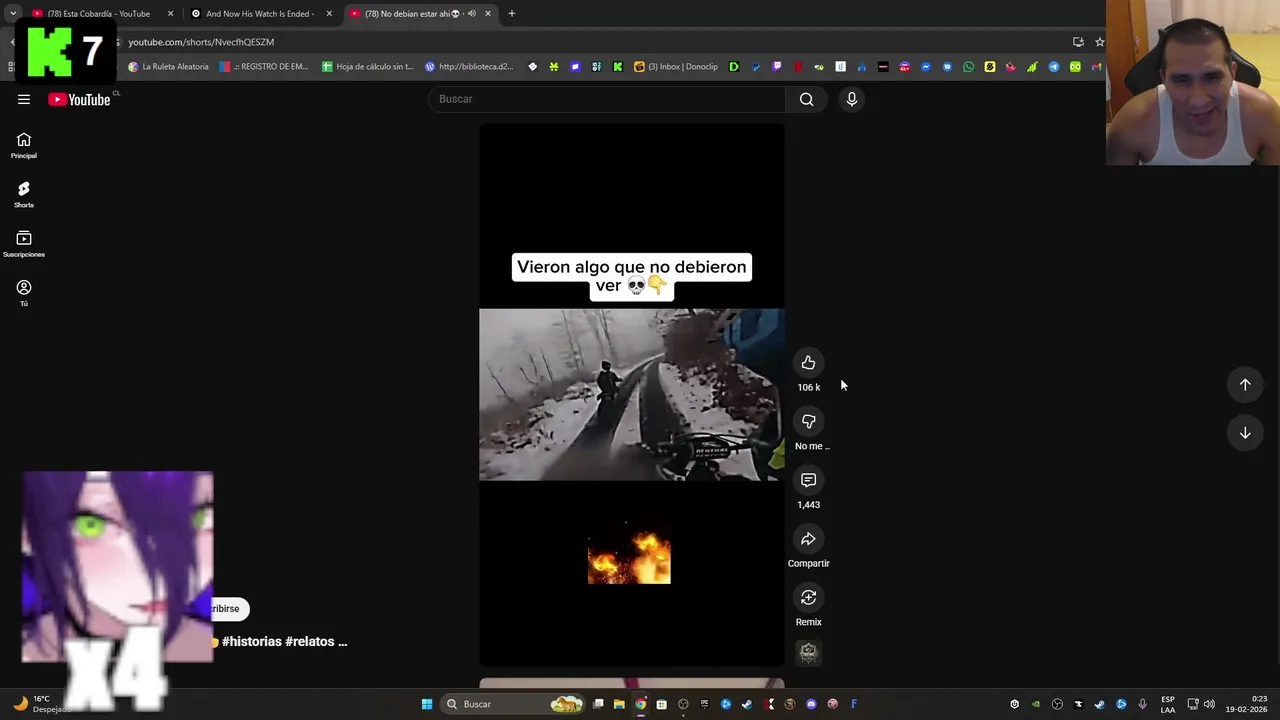Screen dimensions: 1280x720
Task: Click the install app icon in address bar
Action: (x=1078, y=42)
